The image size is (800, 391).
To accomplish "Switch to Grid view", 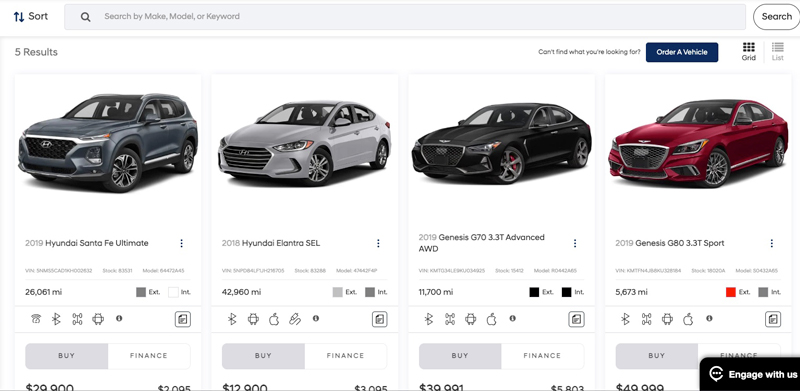I will [748, 52].
